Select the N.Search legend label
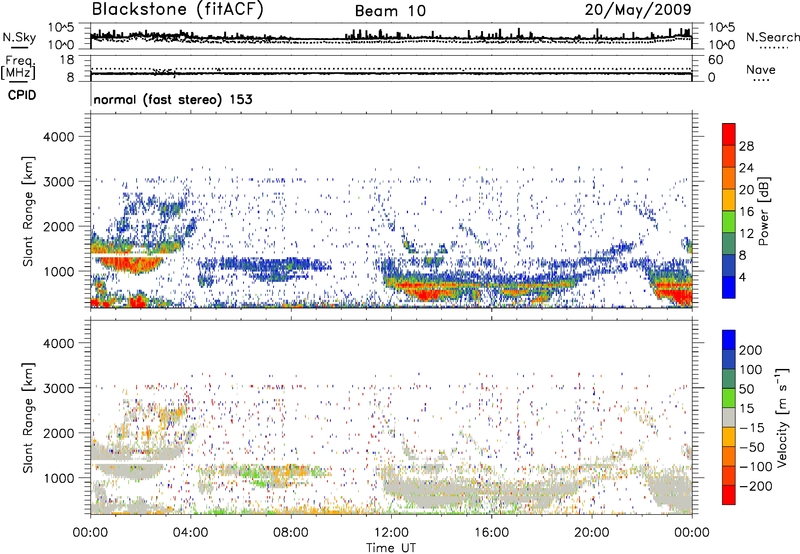The image size is (800, 554). tap(772, 37)
